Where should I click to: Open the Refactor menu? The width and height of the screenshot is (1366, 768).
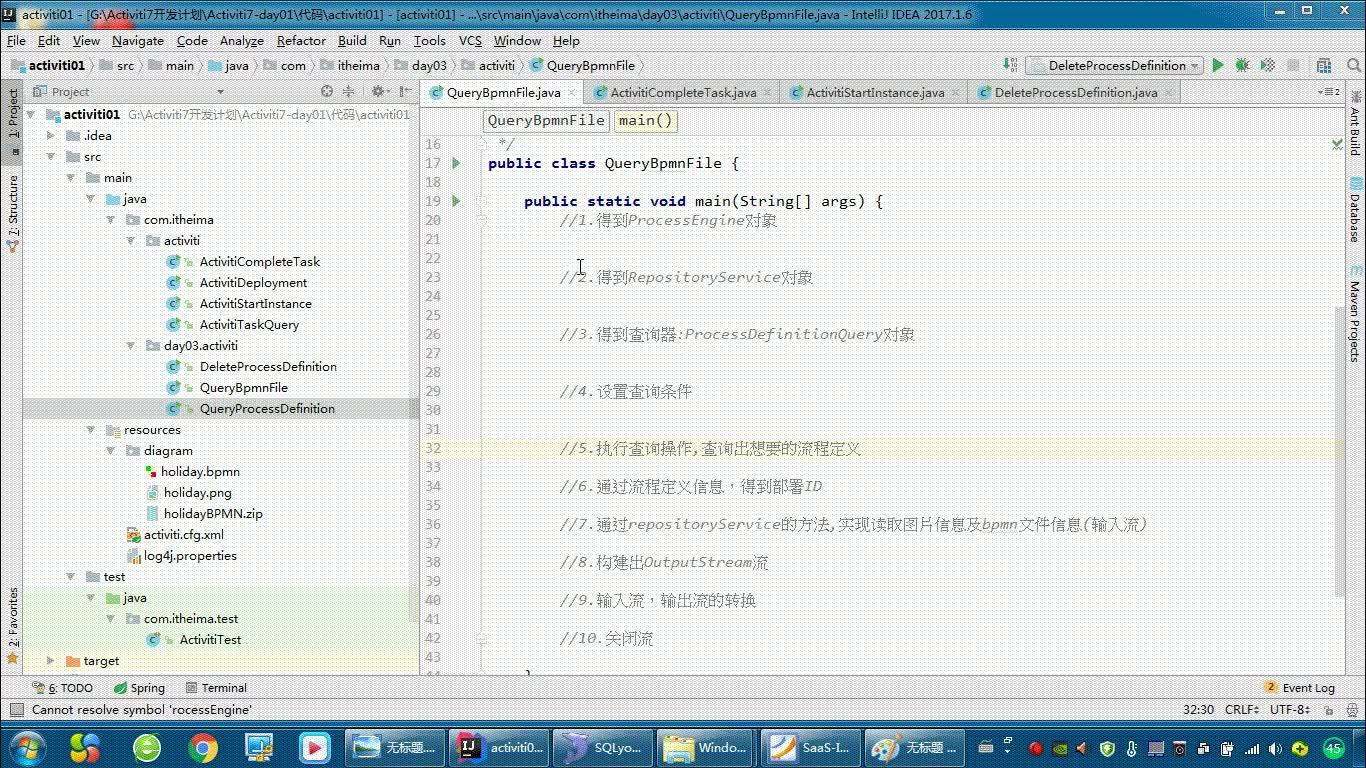[301, 41]
